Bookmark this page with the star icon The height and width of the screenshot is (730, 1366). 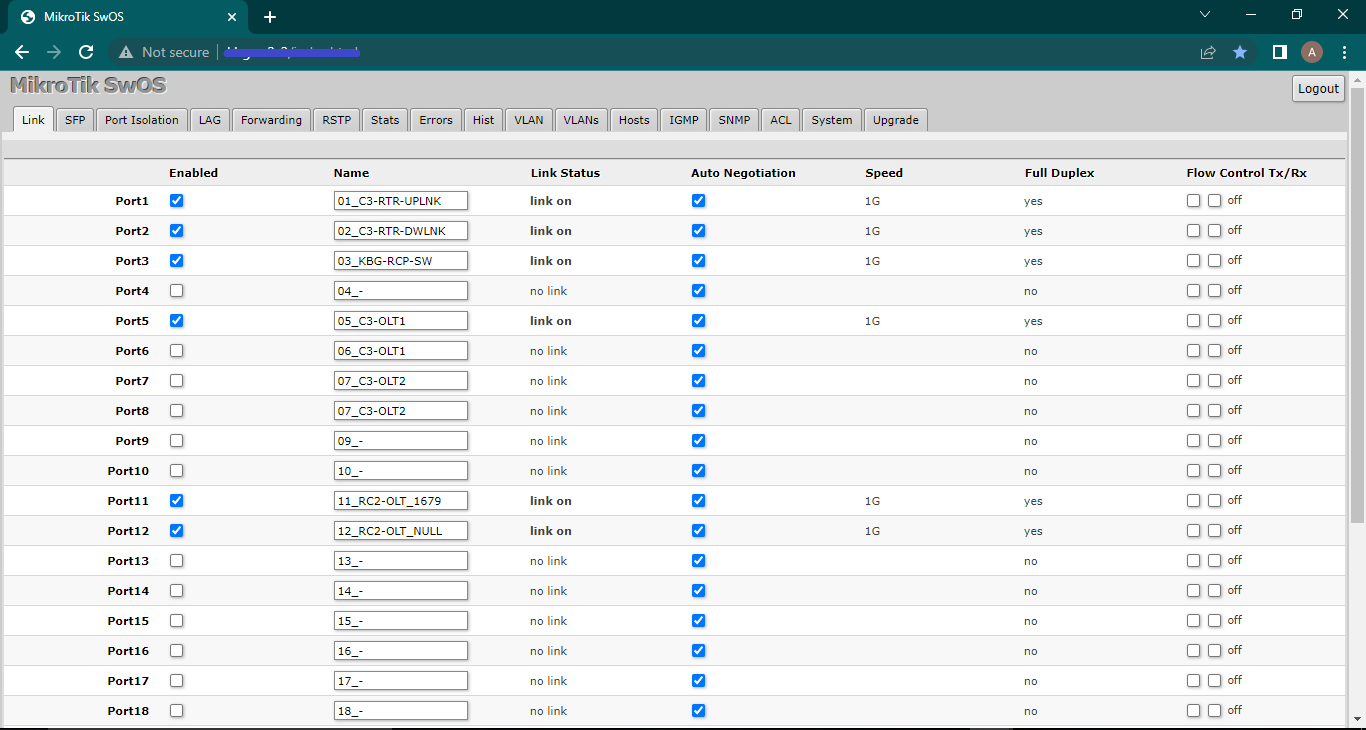[x=1240, y=52]
